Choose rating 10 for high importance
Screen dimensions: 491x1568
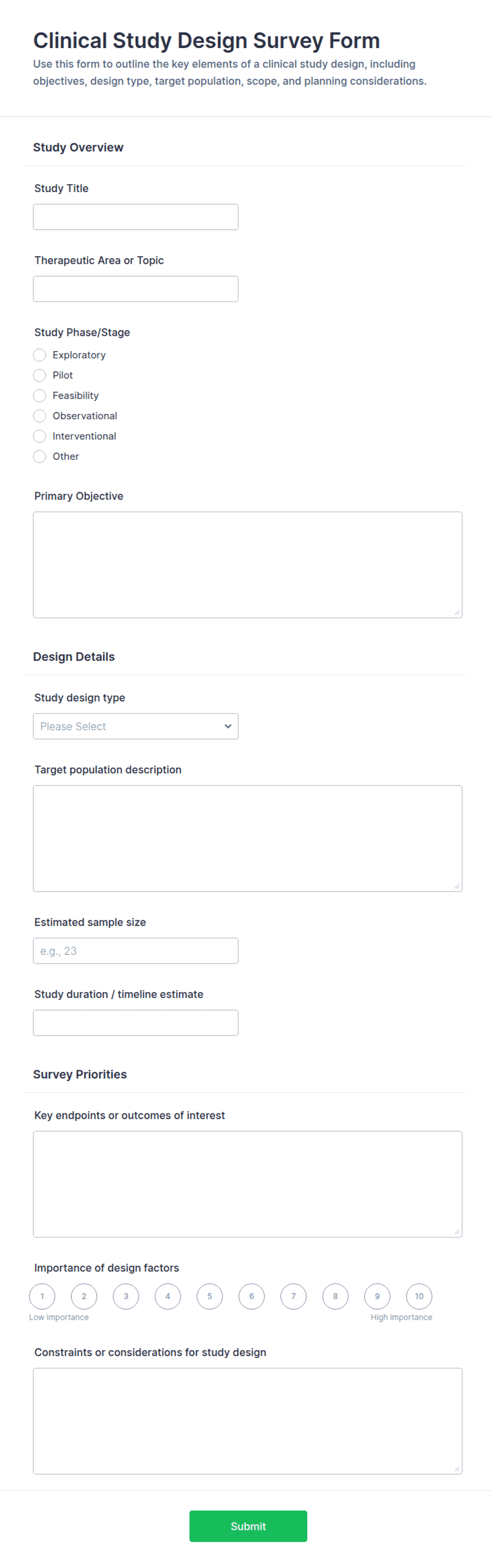point(419,1296)
